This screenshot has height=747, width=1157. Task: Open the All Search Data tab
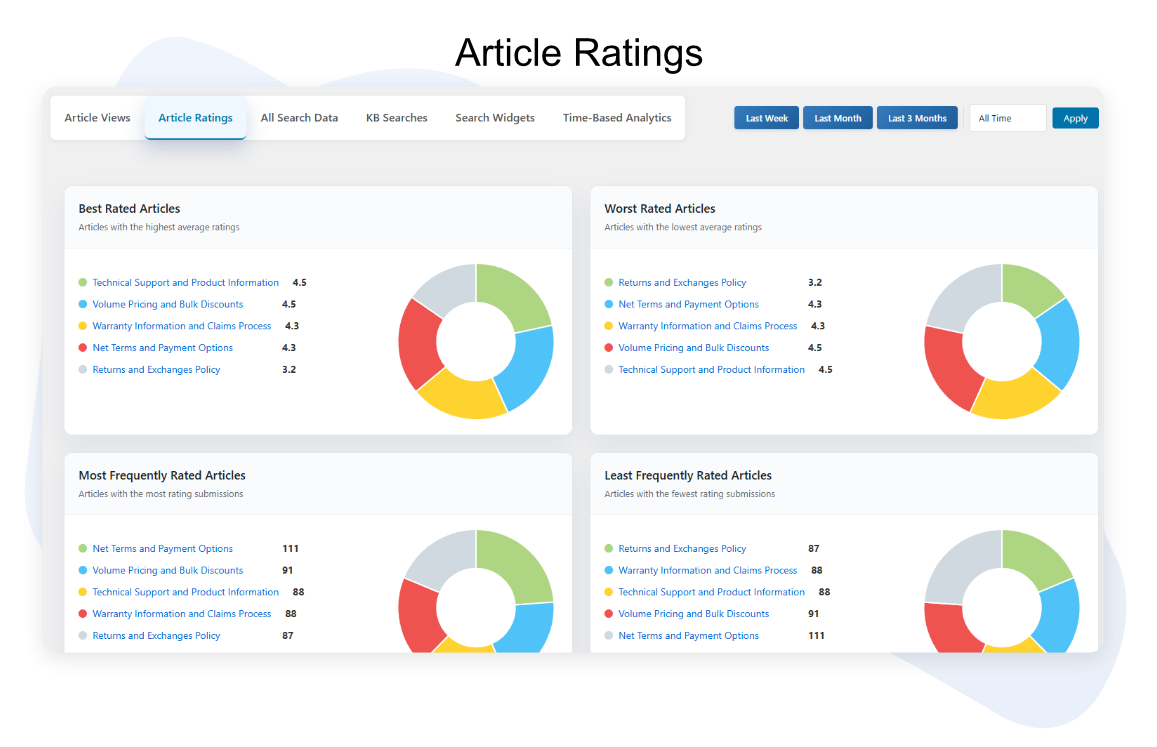[x=299, y=118]
